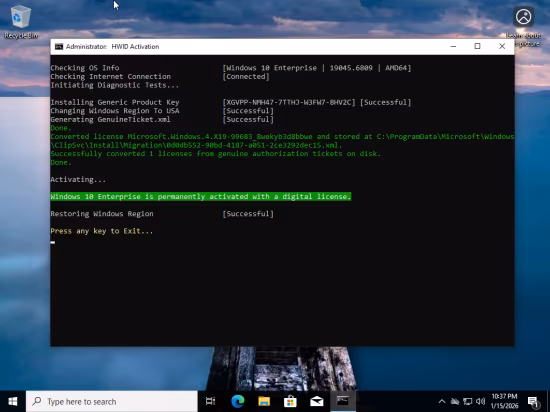Image resolution: width=550 pixels, height=412 pixels.
Task: Click the '[Connected]' status text
Action: pos(246,76)
